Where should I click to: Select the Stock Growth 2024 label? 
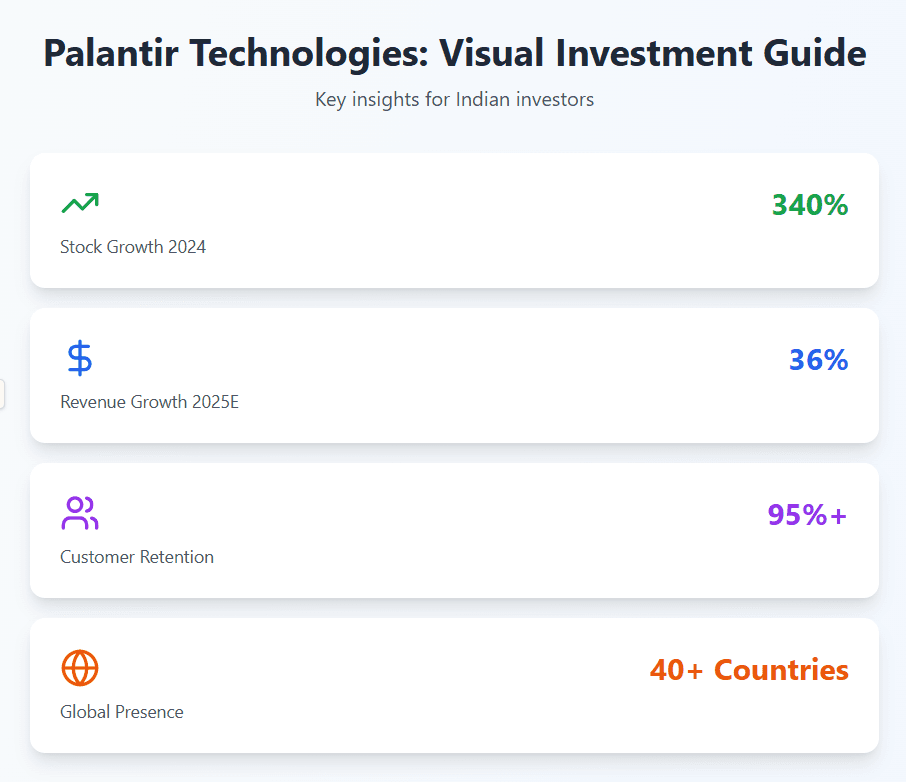[x=133, y=247]
